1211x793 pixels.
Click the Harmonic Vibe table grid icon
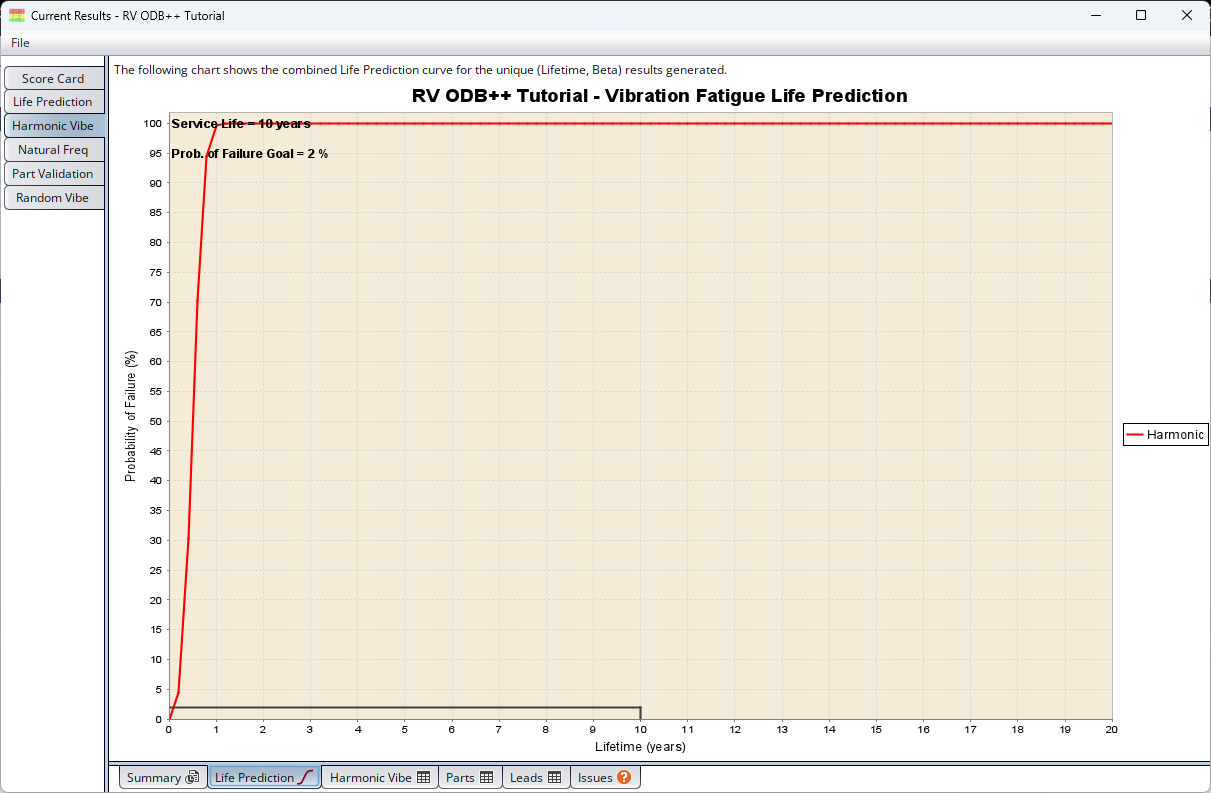[423, 777]
